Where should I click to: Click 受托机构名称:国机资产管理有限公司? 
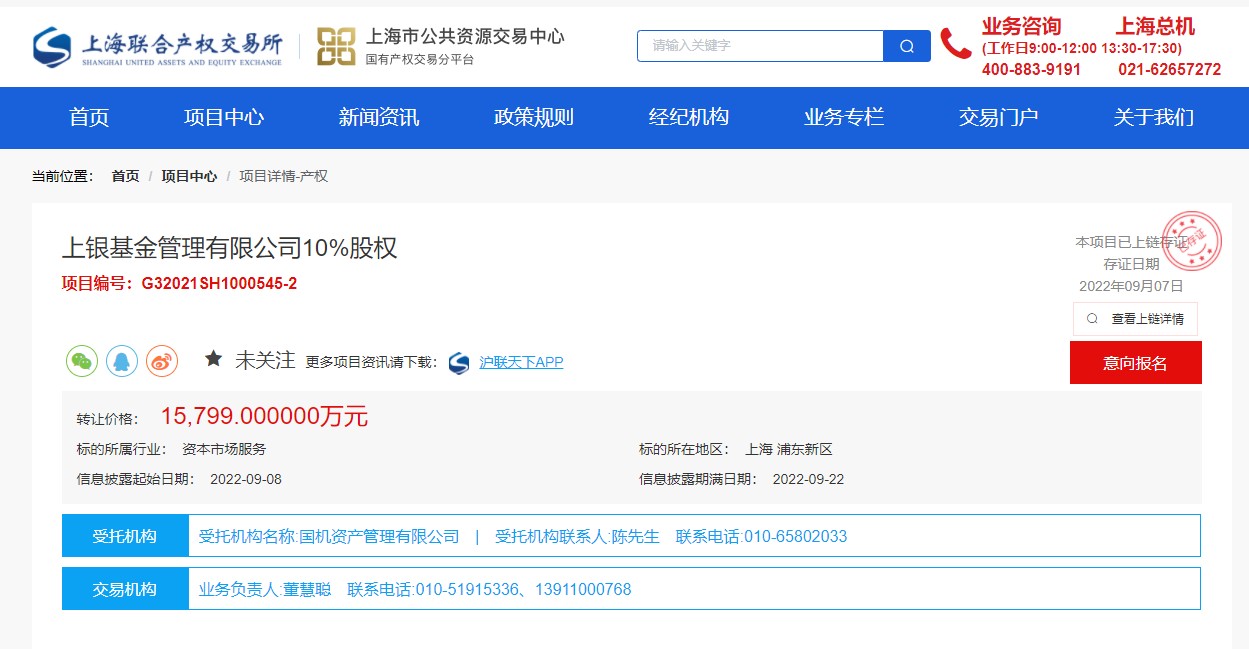coord(329,536)
